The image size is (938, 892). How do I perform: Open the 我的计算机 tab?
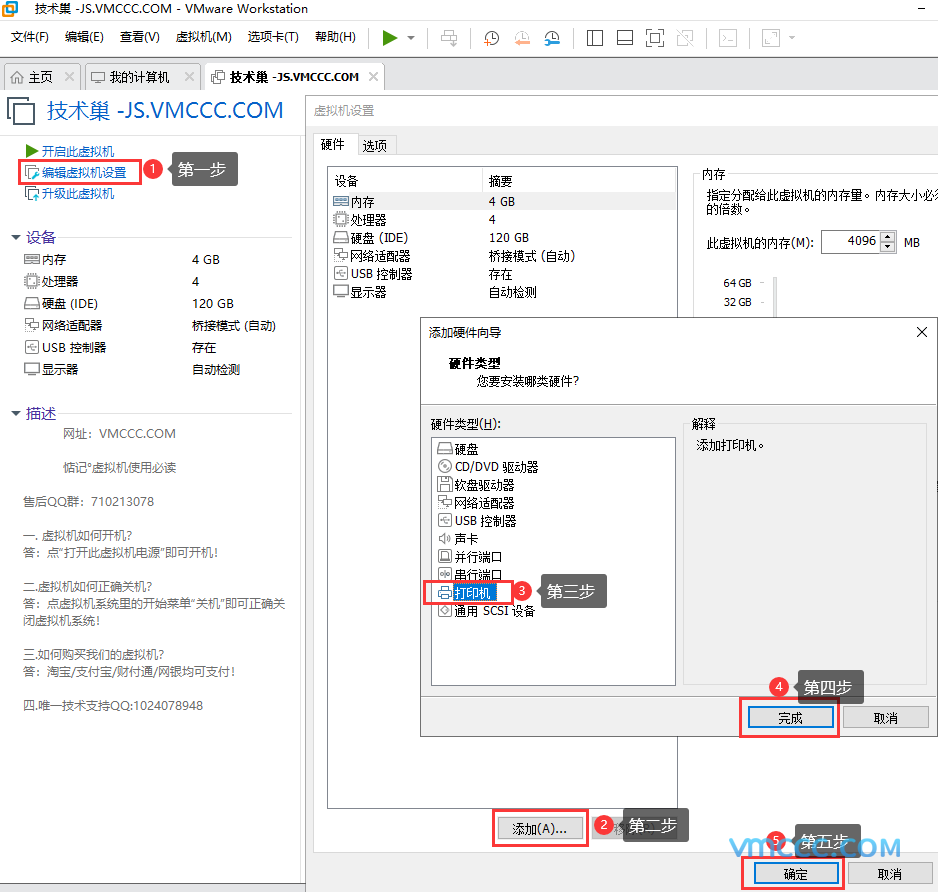[x=139, y=77]
